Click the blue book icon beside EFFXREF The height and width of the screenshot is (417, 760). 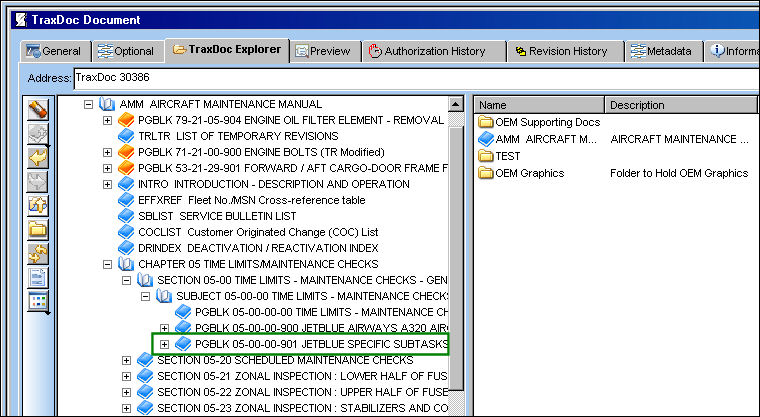[126, 200]
